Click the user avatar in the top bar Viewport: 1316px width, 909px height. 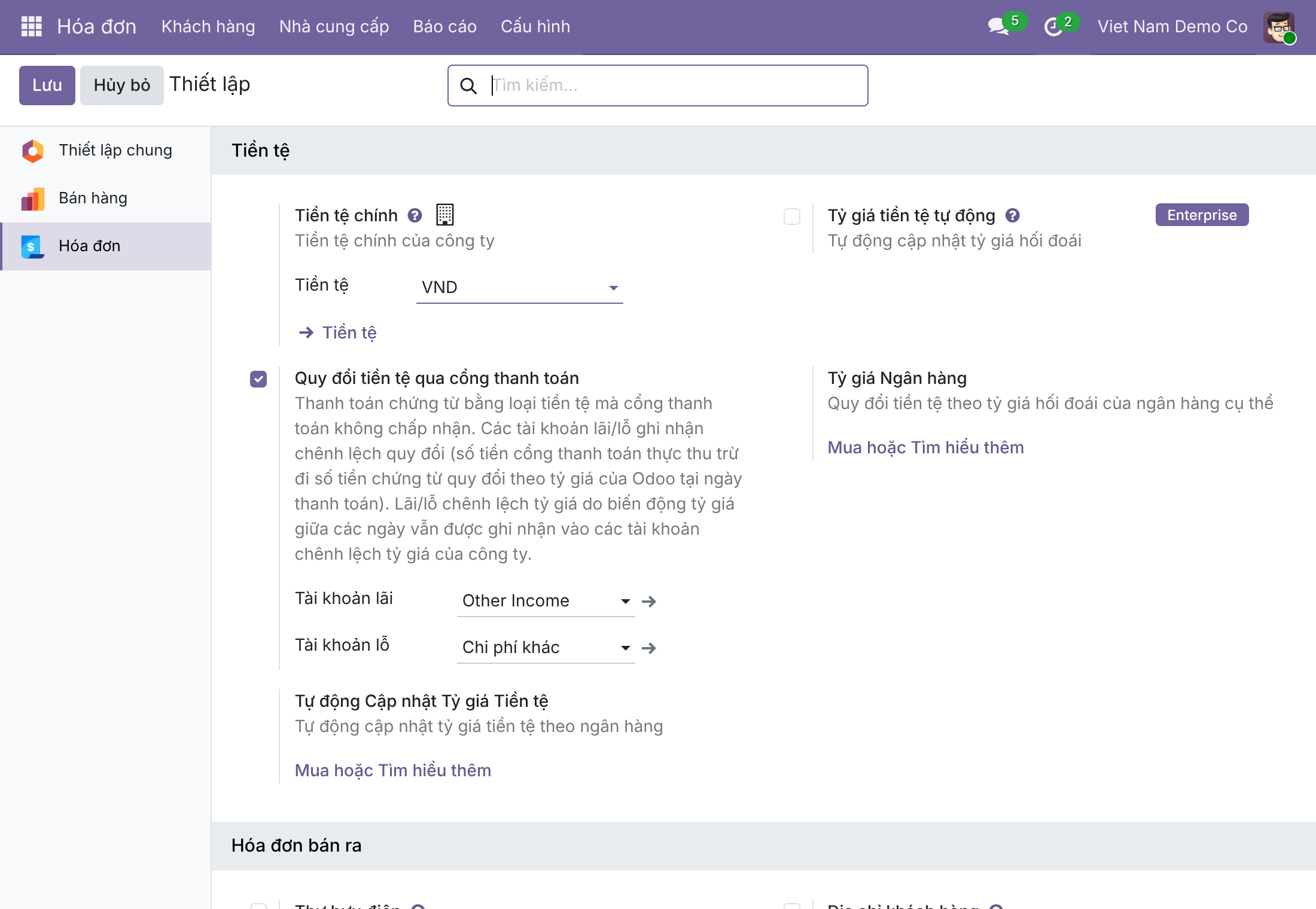tap(1279, 27)
